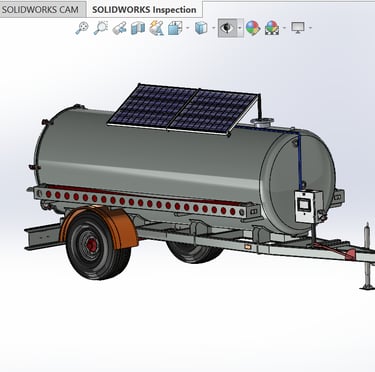
Task: Open the Dynamic Annotation Views icon
Action: [156, 28]
